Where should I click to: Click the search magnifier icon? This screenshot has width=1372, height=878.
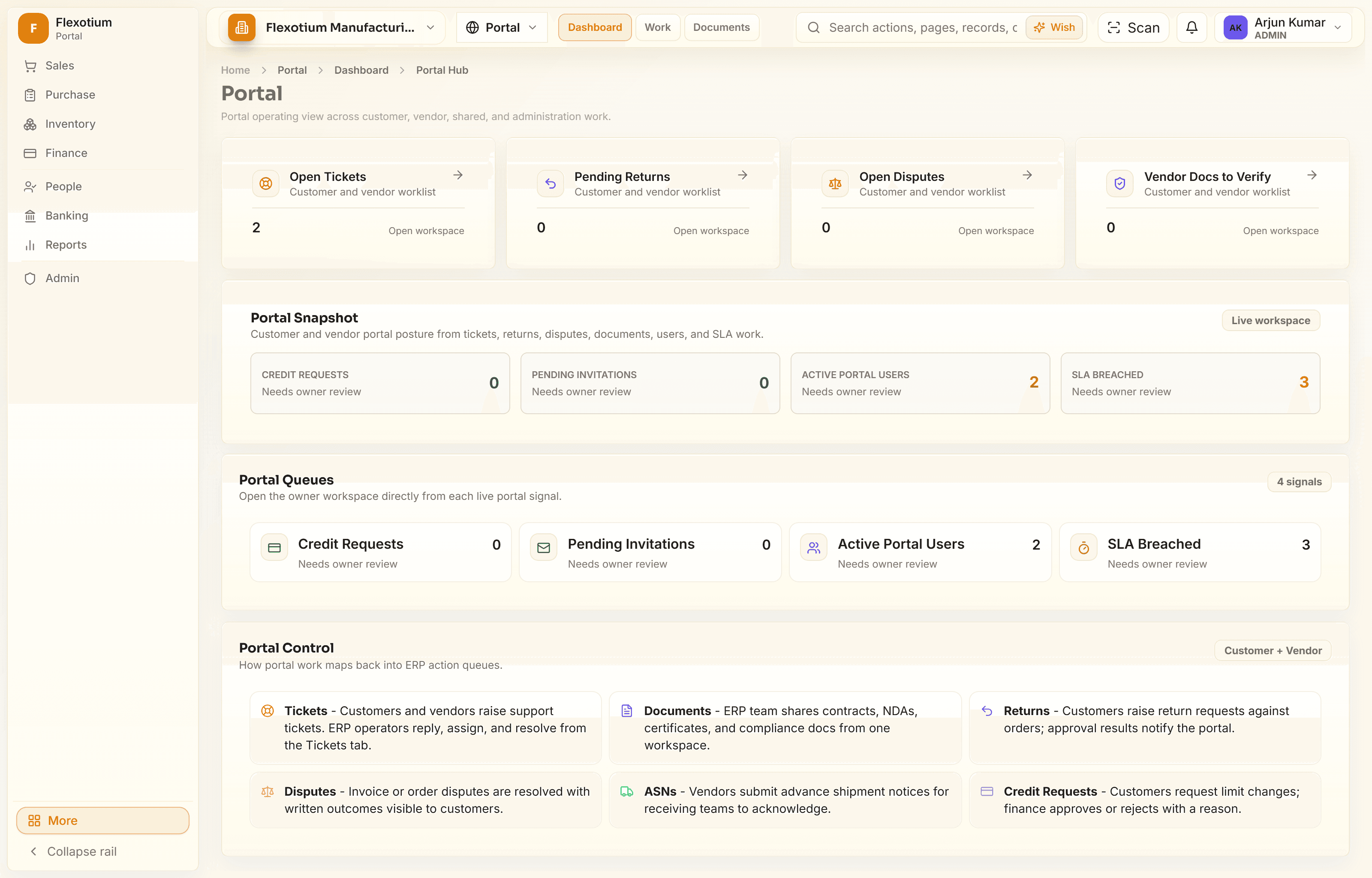(x=813, y=27)
